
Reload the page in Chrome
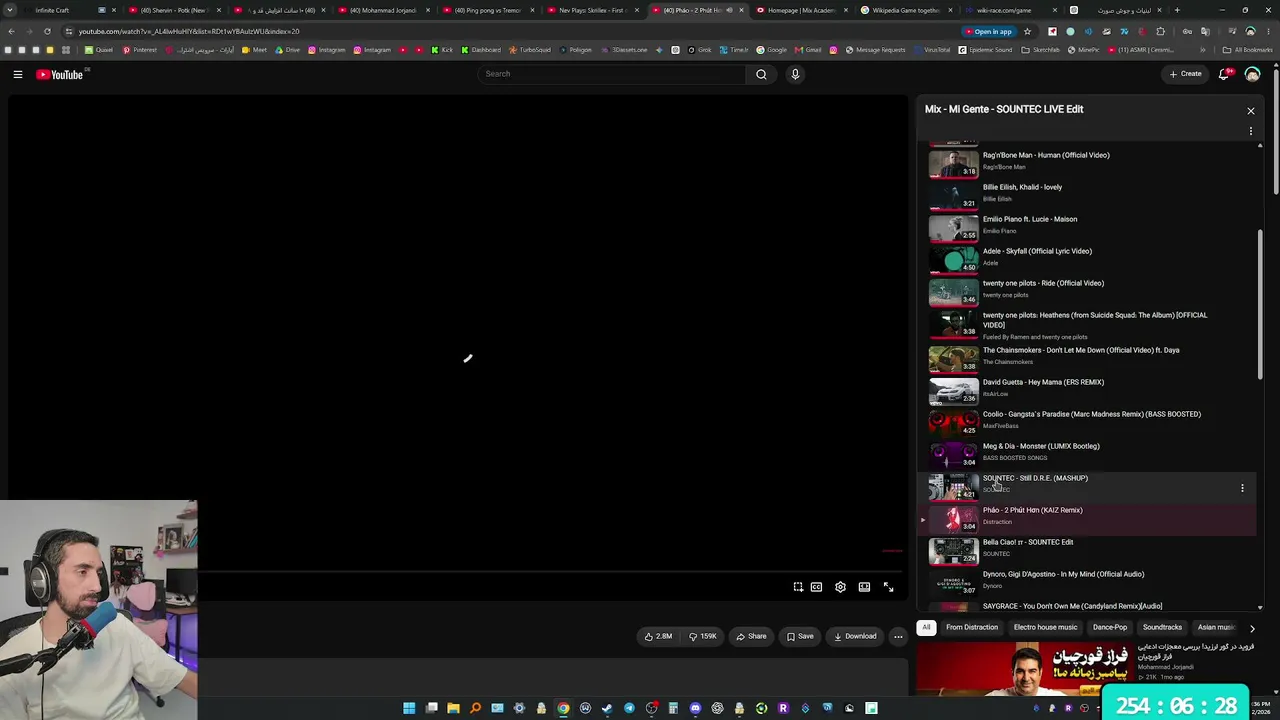pos(47,31)
